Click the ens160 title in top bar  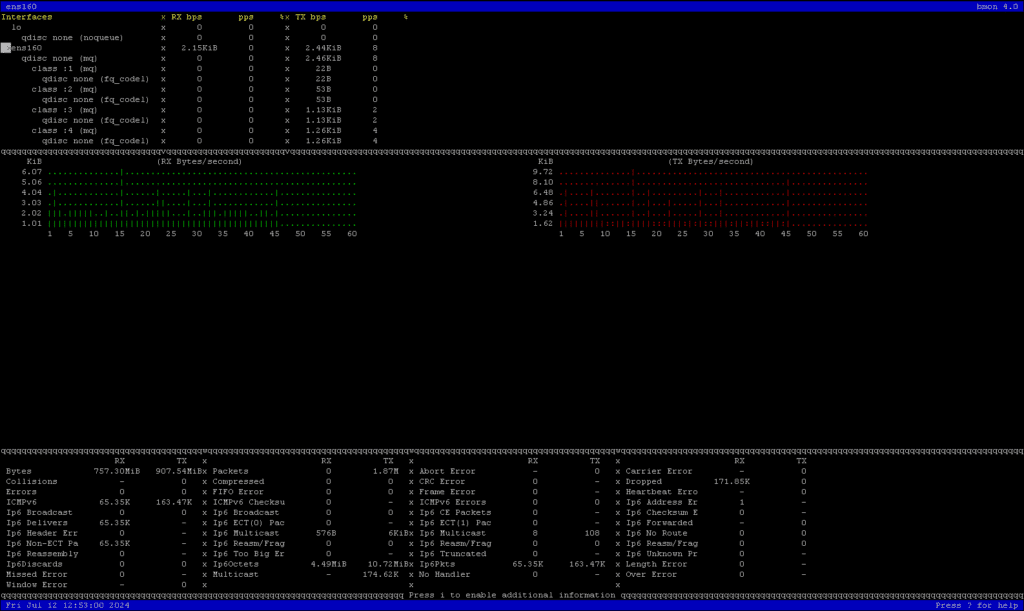[22, 7]
